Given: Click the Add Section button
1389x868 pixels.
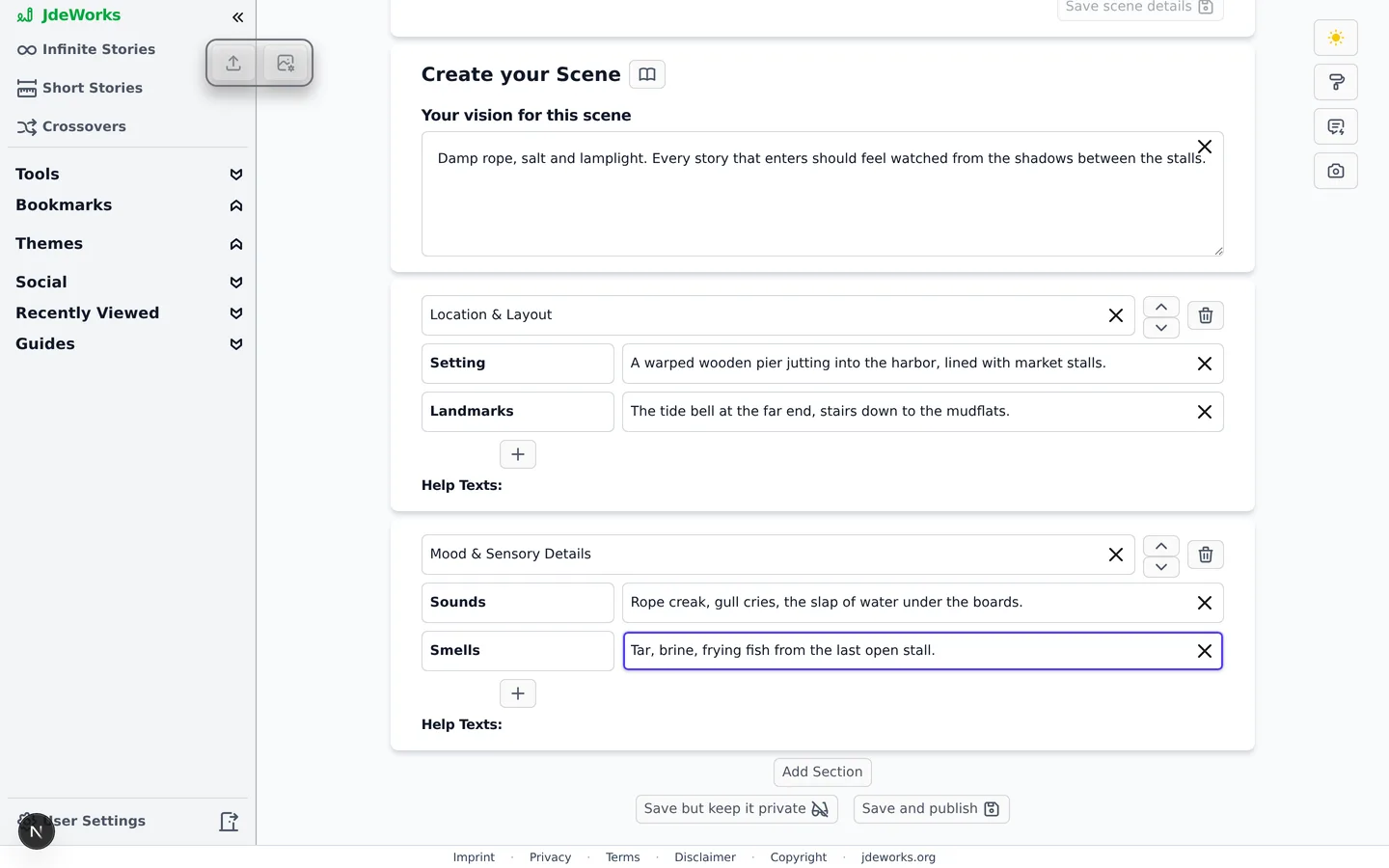Looking at the screenshot, I should [x=823, y=773].
